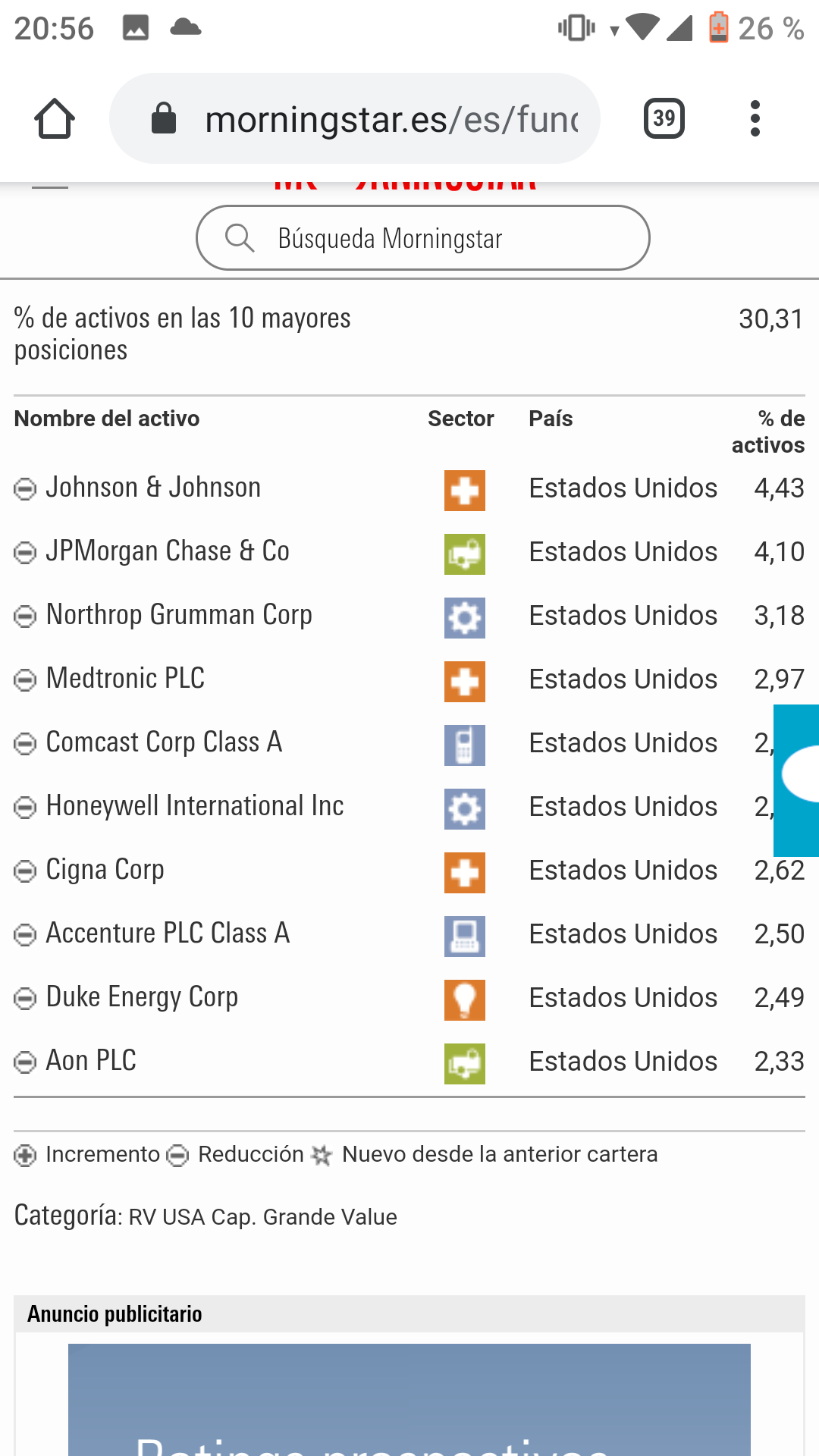819x1456 pixels.
Task: Tap the search magnifier icon
Action: point(239,238)
